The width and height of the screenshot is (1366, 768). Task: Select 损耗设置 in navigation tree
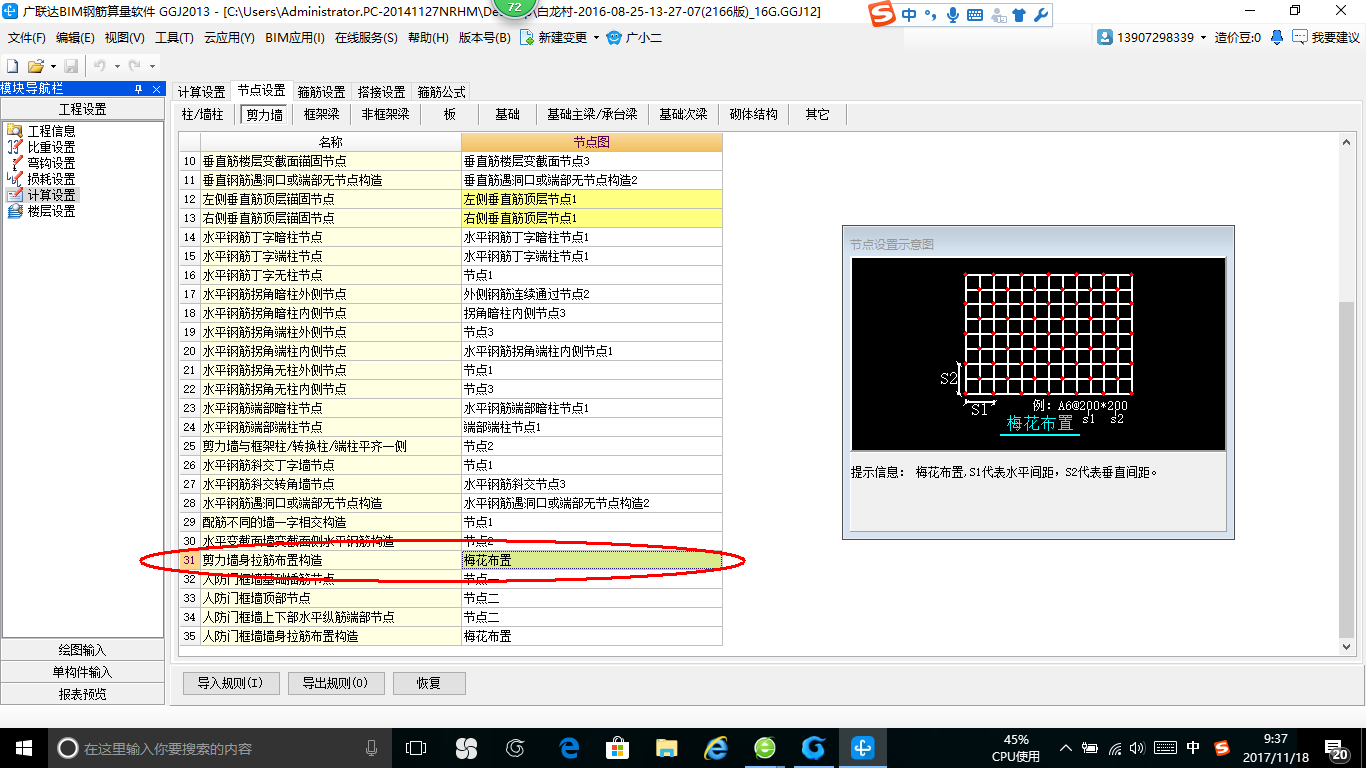51,179
